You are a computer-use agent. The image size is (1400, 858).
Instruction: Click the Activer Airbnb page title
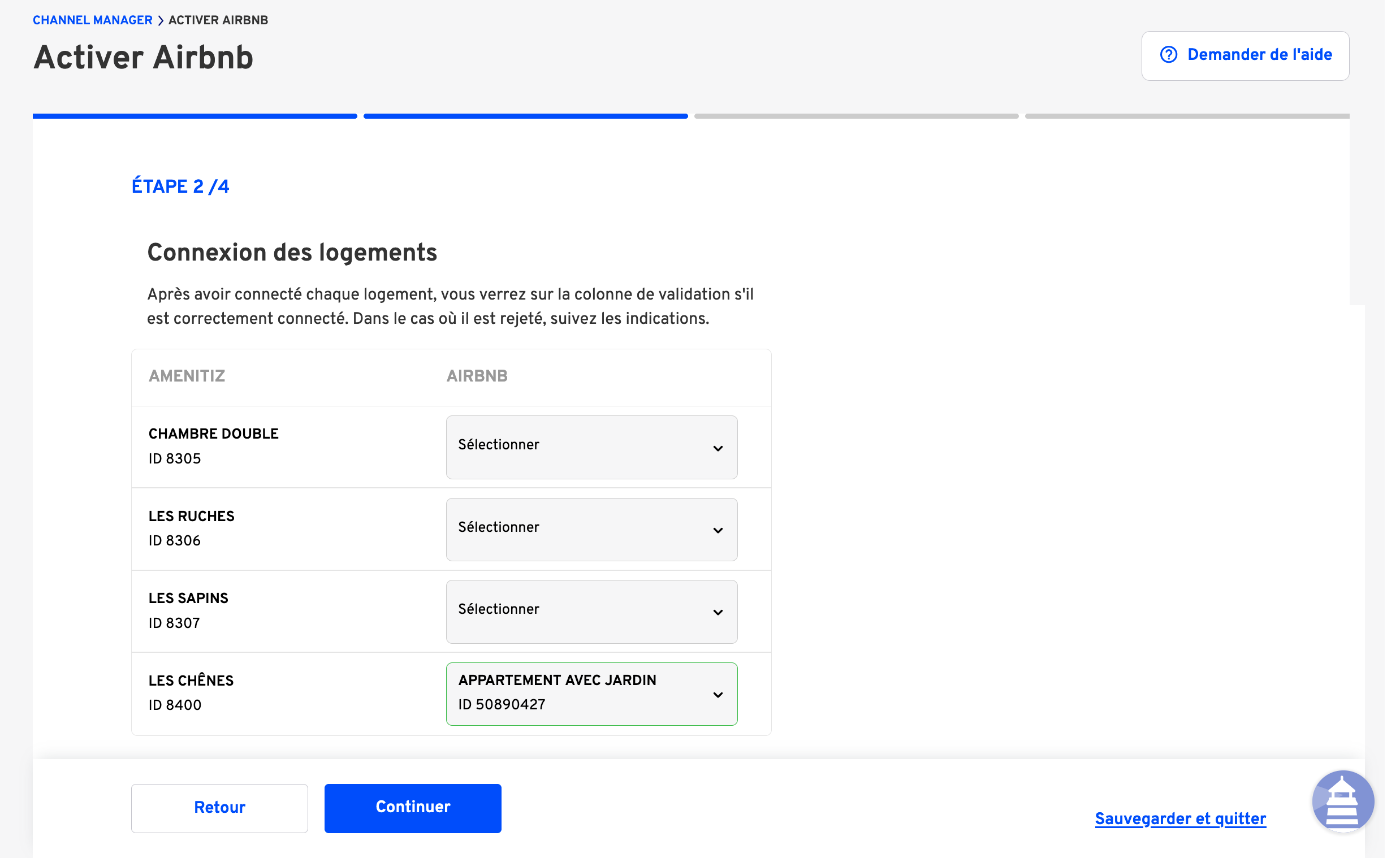(143, 58)
